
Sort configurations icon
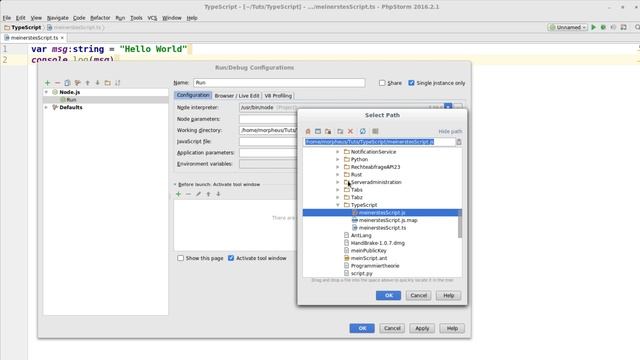[118, 83]
